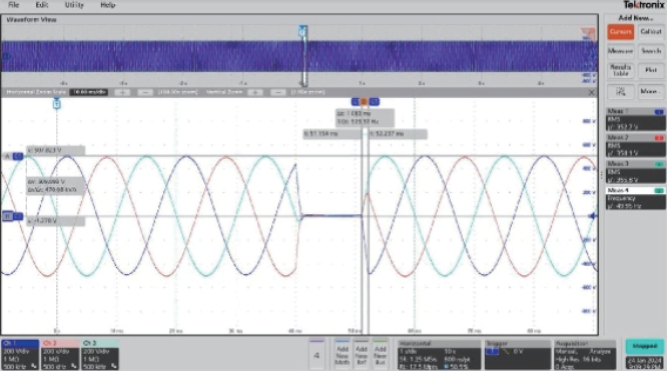Click Add New Bus button
The height and width of the screenshot is (371, 667).
(x=380, y=354)
